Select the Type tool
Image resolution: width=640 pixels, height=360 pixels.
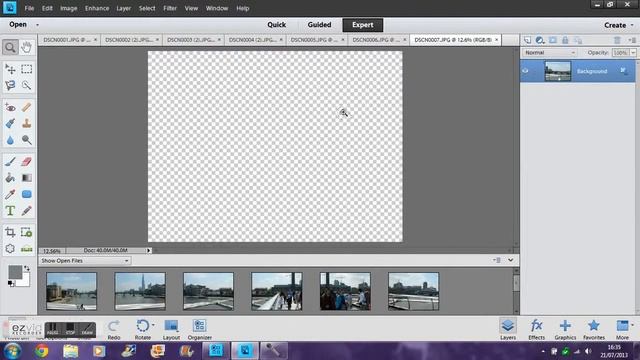10,211
